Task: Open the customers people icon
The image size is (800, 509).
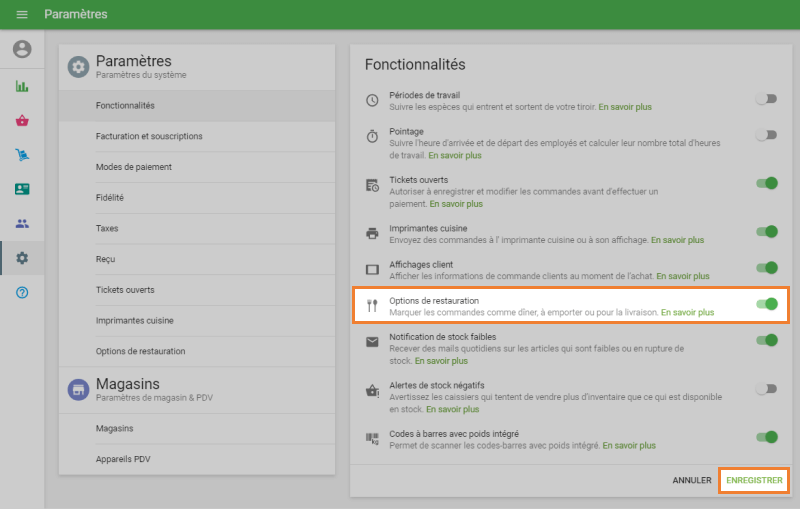Action: point(22,223)
